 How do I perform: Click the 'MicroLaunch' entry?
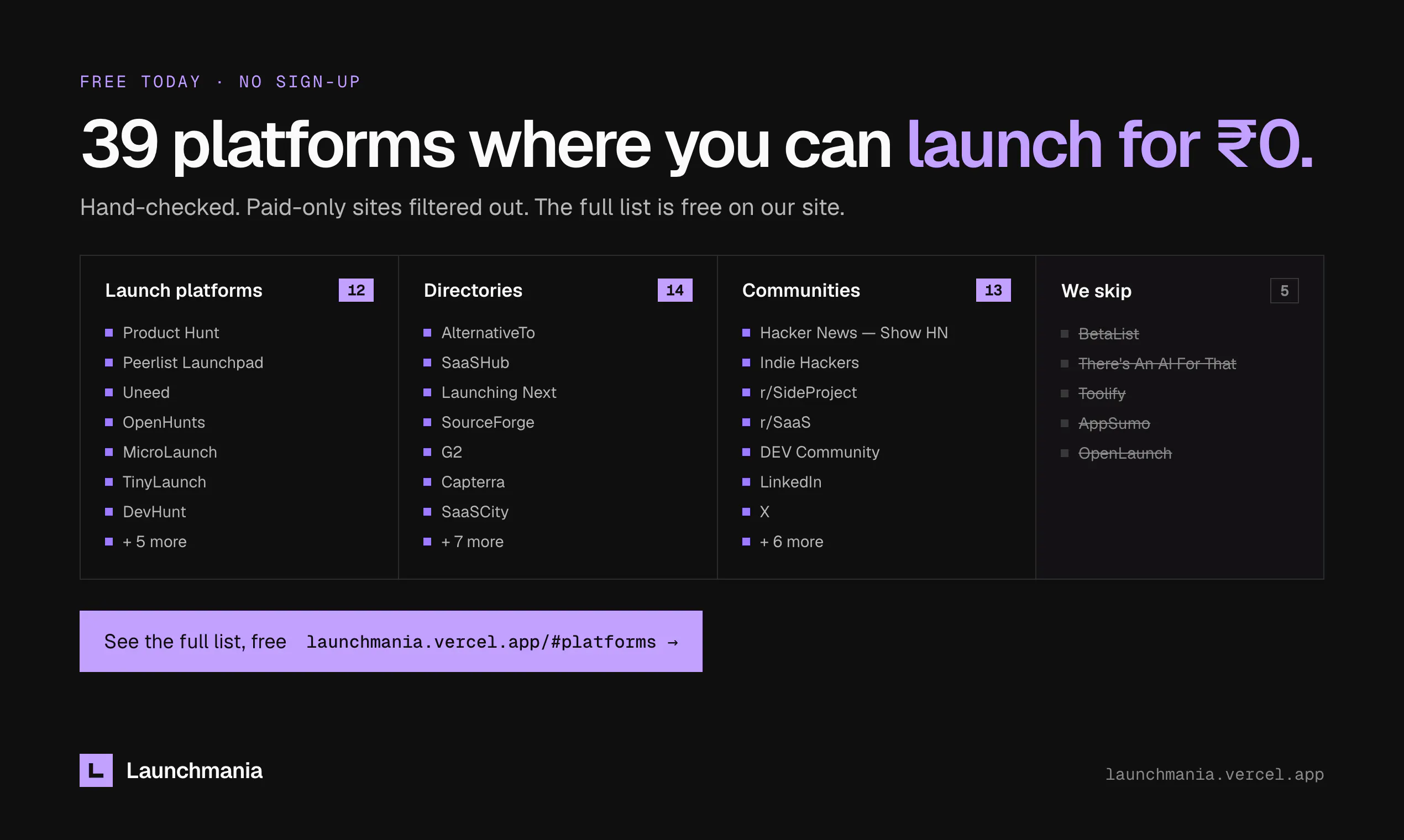(x=169, y=452)
